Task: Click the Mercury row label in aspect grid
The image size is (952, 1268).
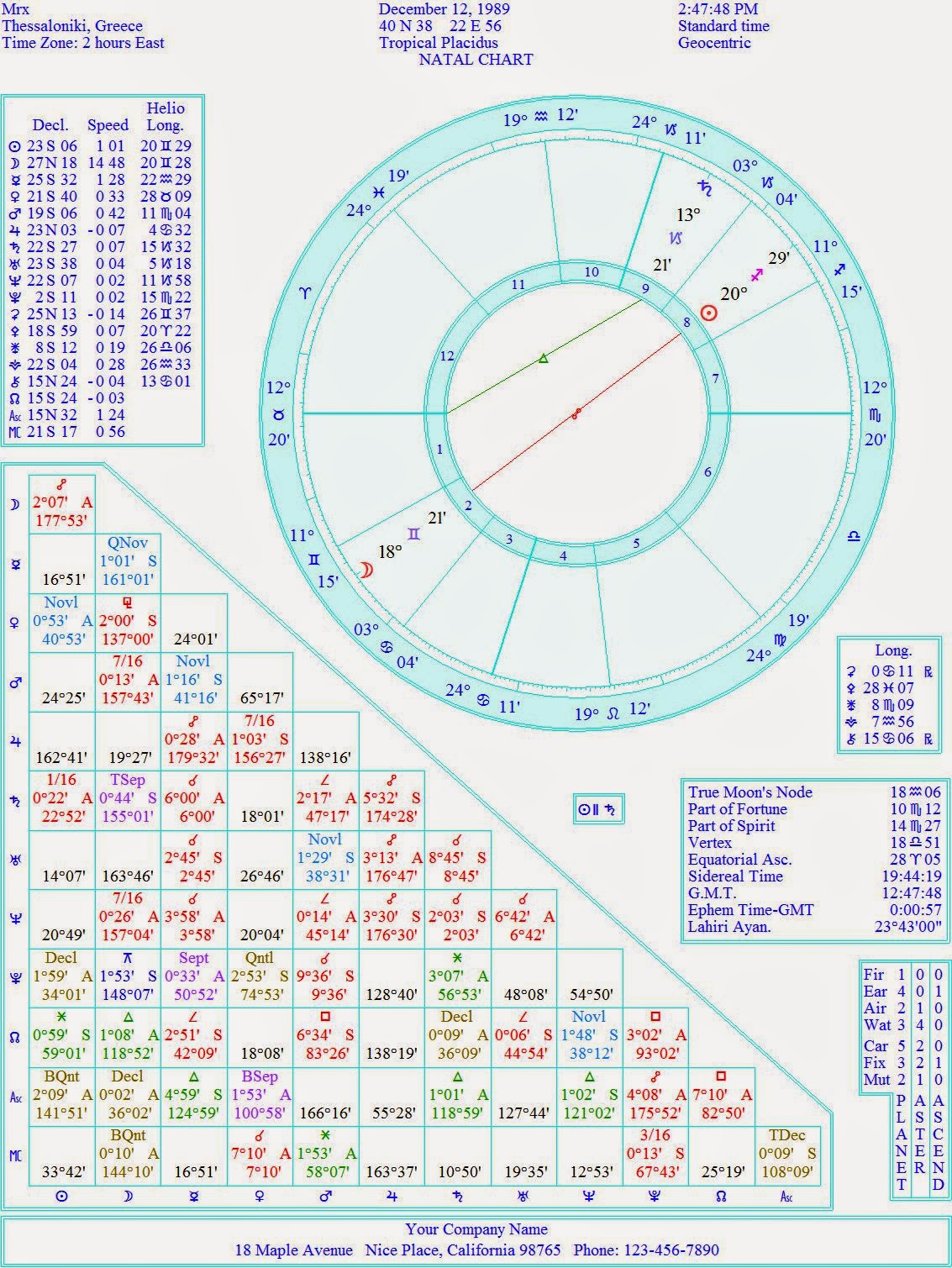Action: click(x=14, y=564)
